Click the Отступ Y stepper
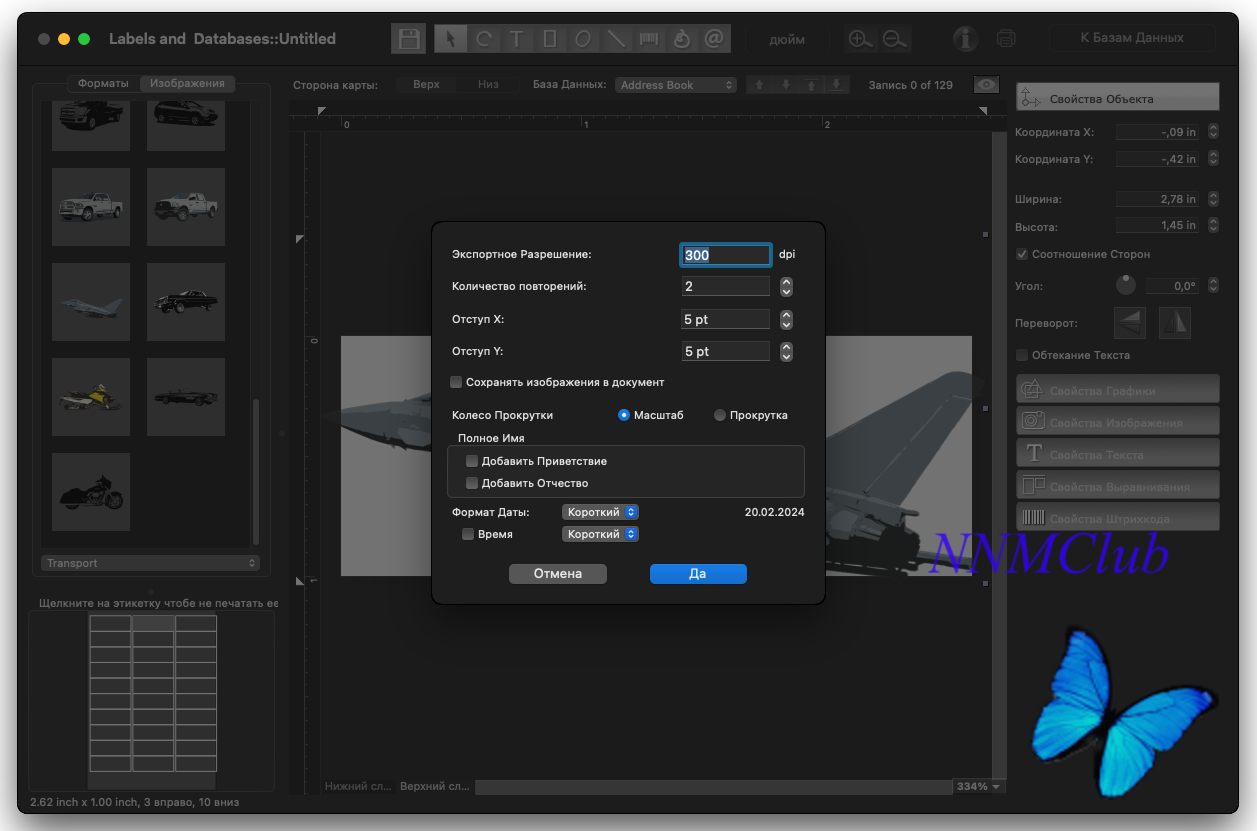Viewport: 1257px width, 831px height. [786, 351]
